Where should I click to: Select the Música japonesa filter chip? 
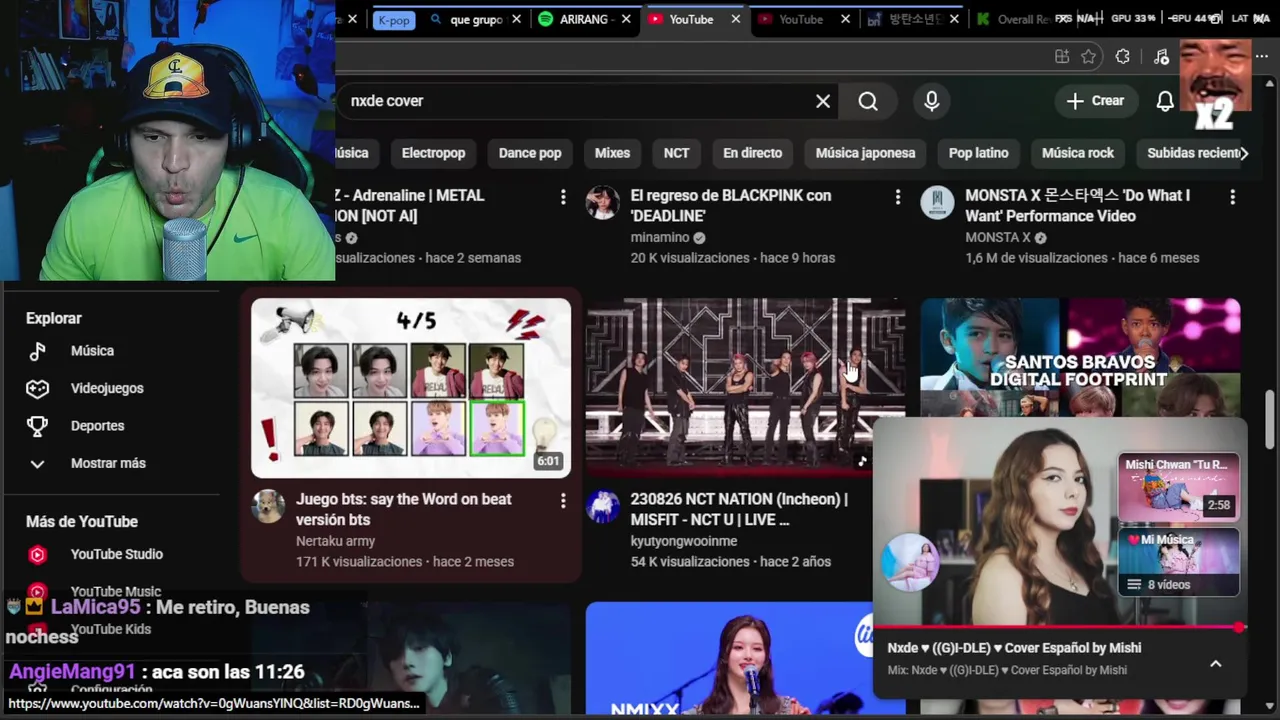click(x=865, y=153)
